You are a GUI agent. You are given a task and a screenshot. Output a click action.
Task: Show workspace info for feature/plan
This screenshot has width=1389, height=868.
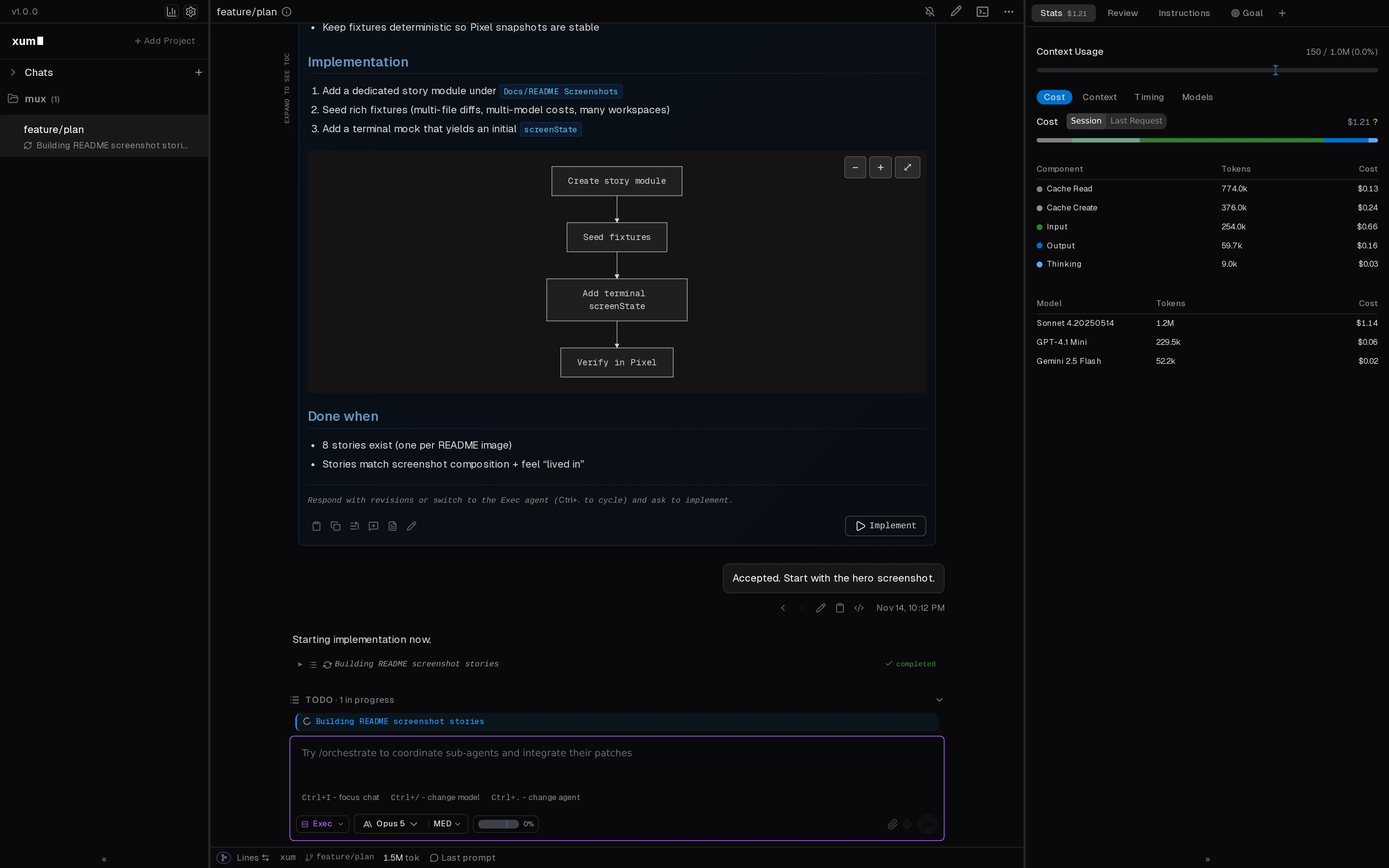(287, 11)
